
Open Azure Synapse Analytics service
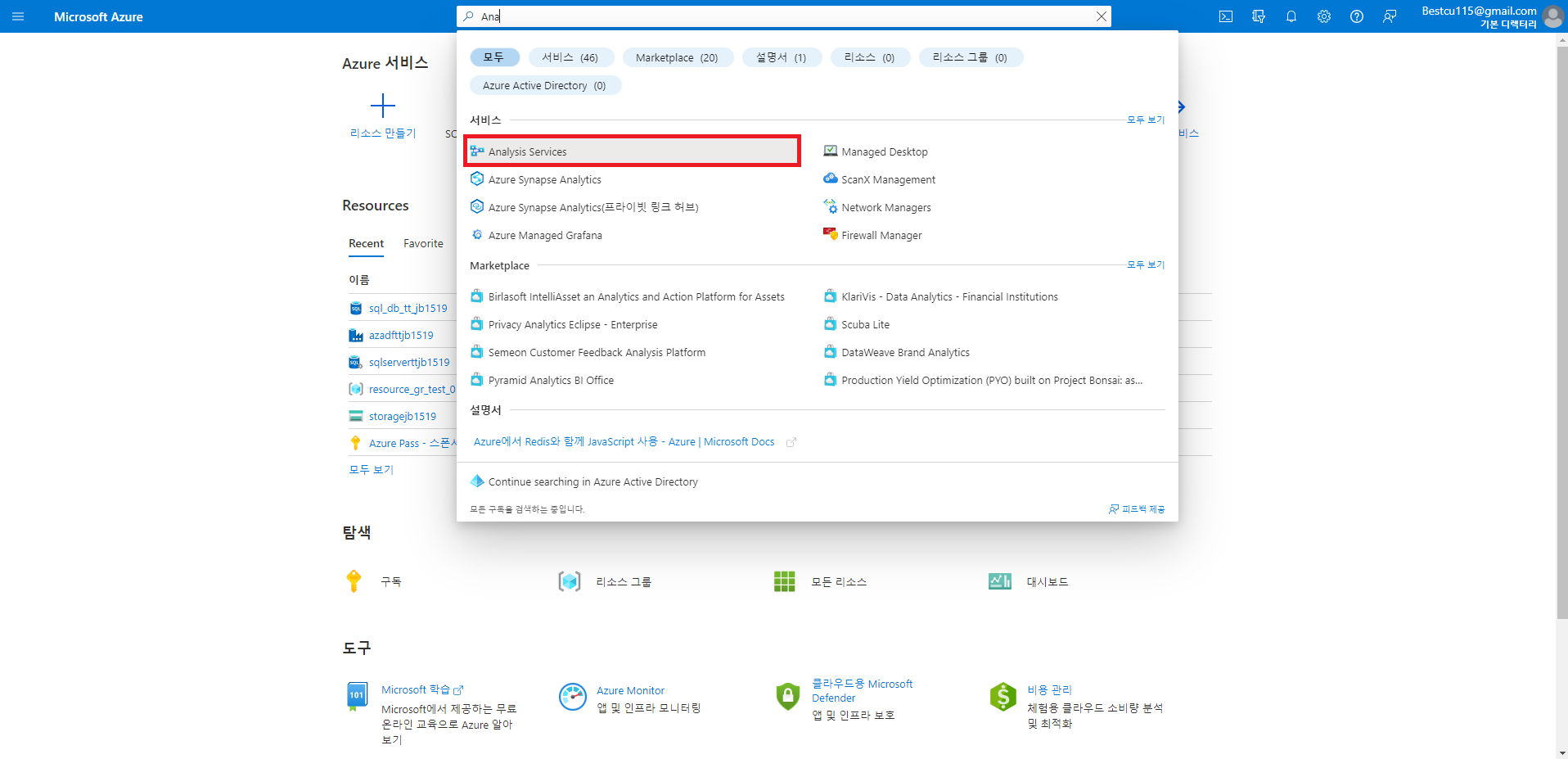tap(545, 179)
